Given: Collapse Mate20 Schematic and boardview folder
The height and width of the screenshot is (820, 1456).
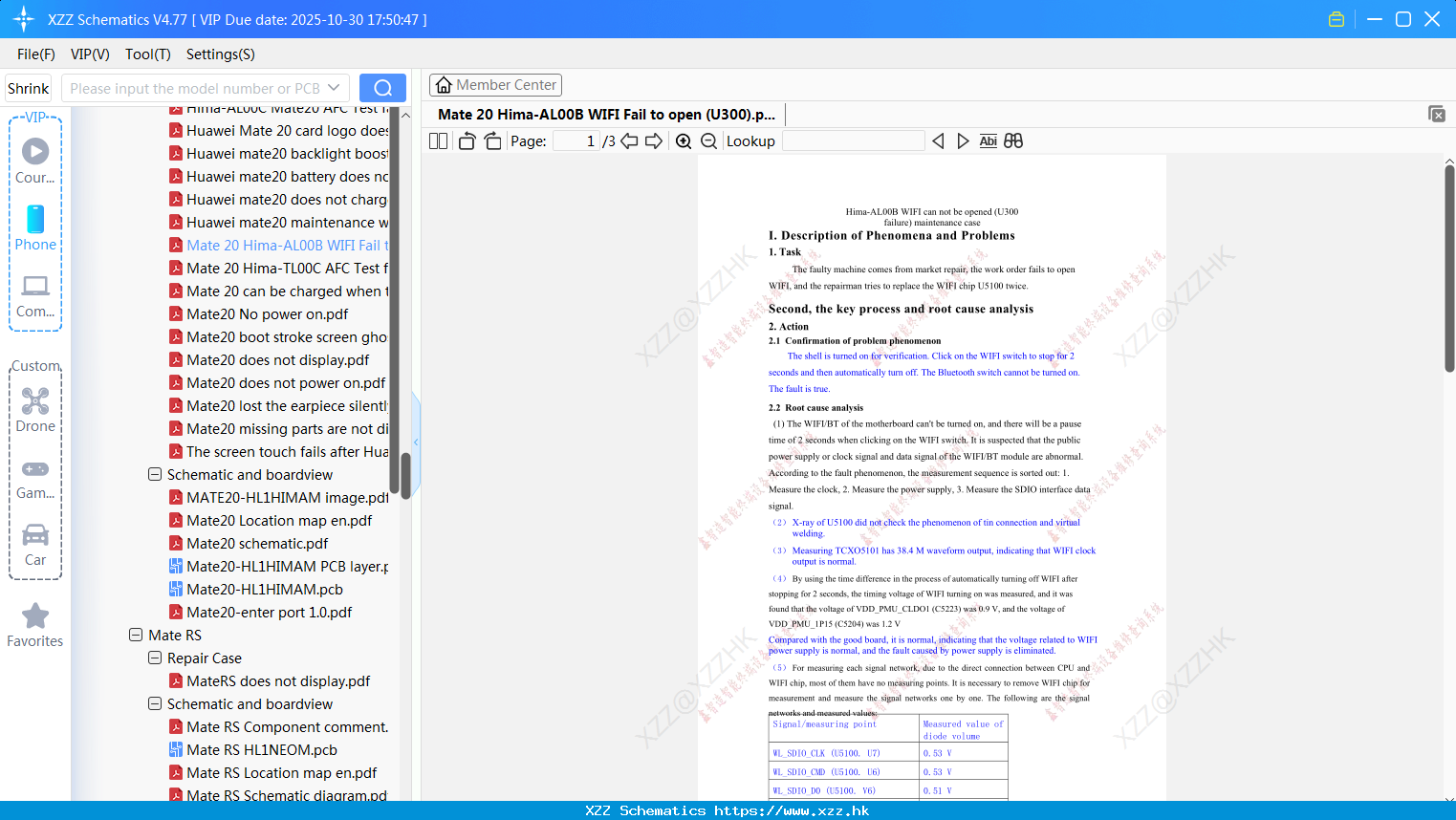Looking at the screenshot, I should (x=155, y=474).
